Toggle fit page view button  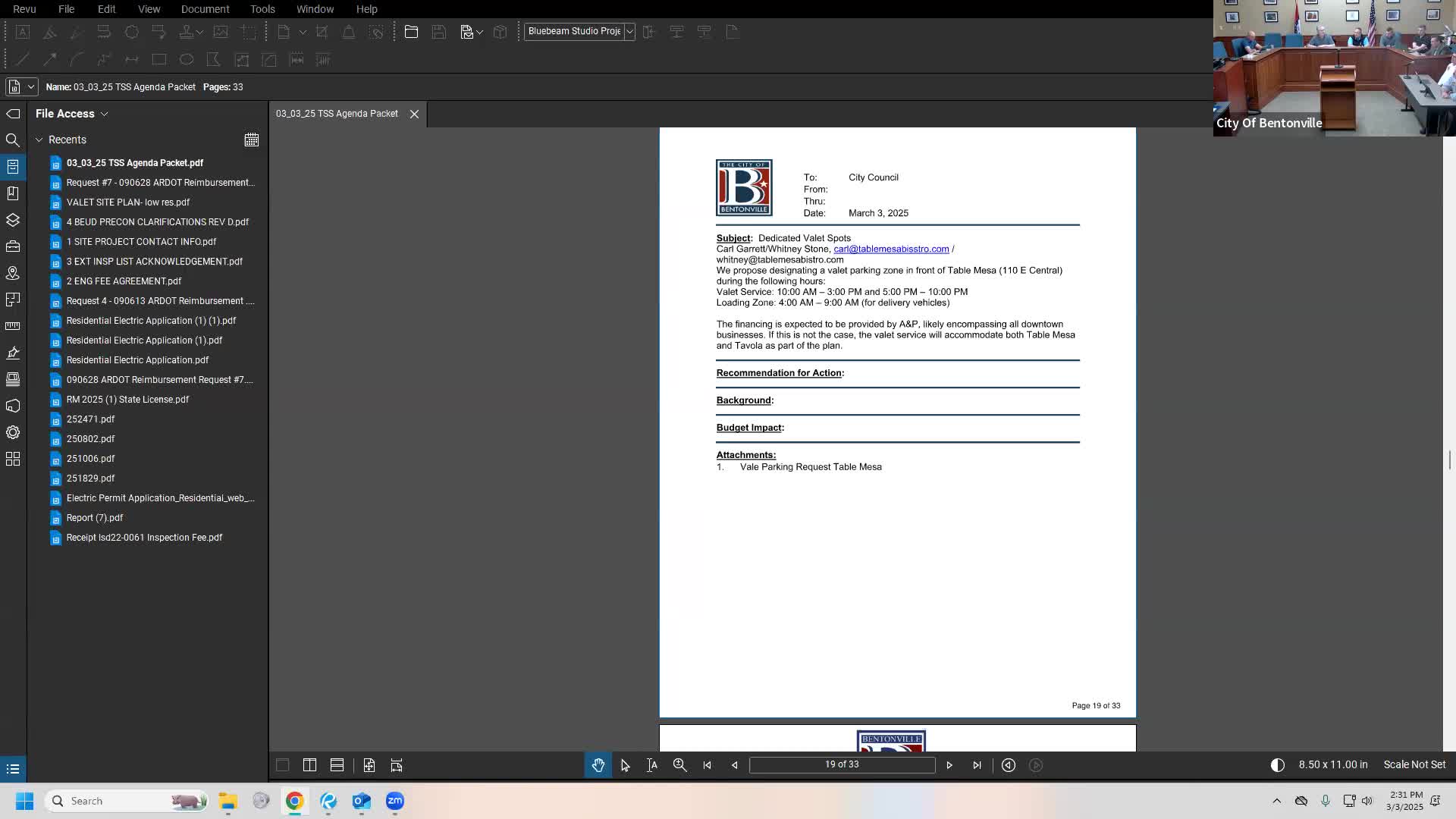pyautogui.click(x=369, y=765)
